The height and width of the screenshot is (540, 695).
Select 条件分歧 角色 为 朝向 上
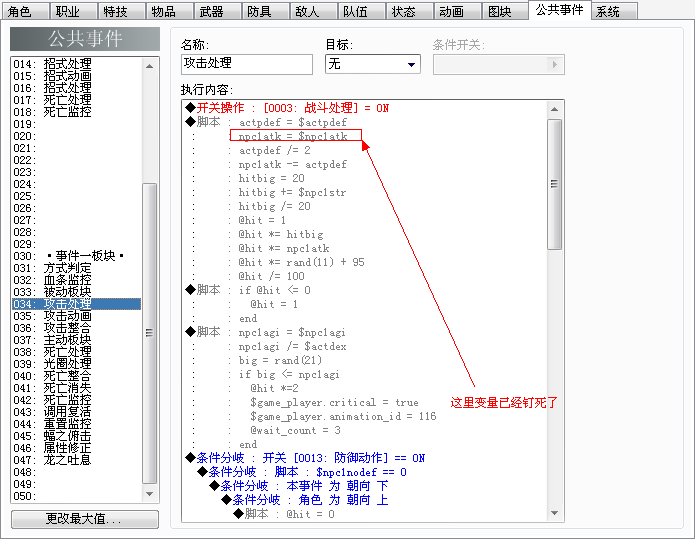(305, 500)
